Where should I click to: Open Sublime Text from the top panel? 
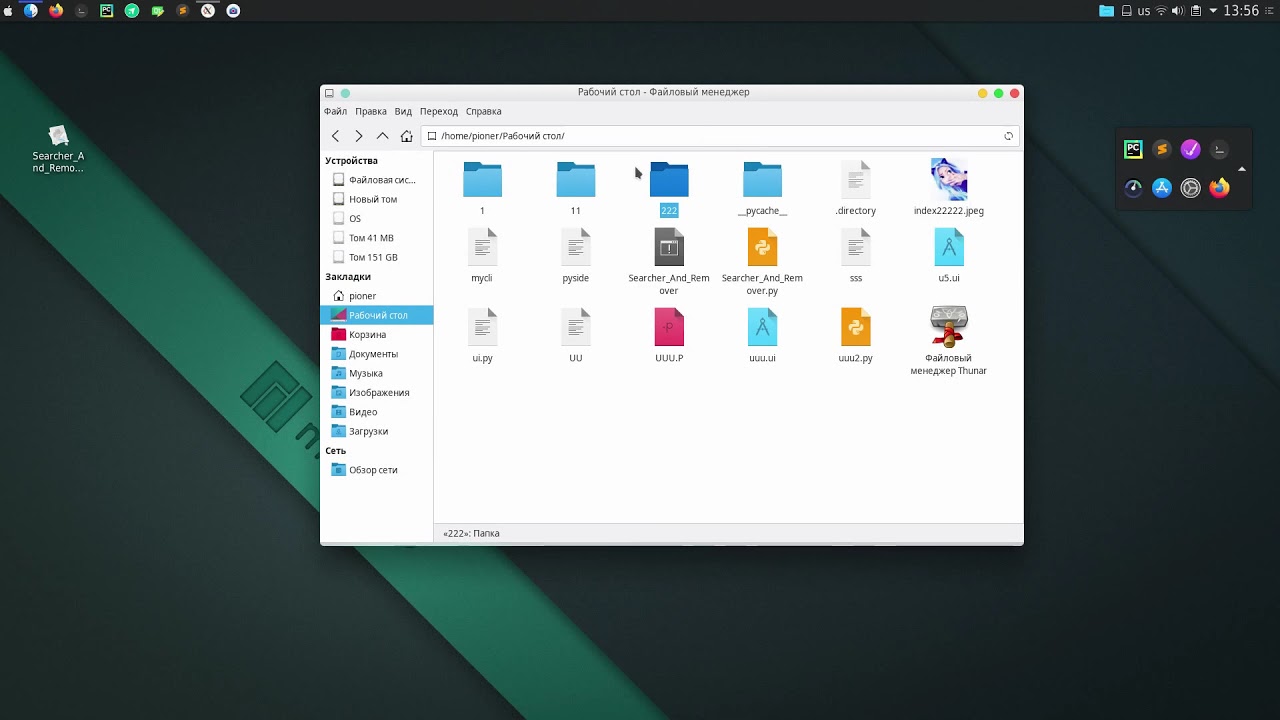pos(183,11)
